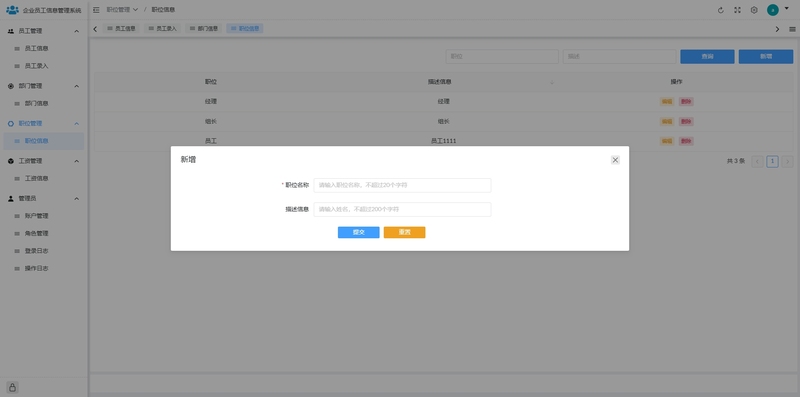Edit the 组长 row
Viewport: 800px width, 397px height.
tap(667, 121)
